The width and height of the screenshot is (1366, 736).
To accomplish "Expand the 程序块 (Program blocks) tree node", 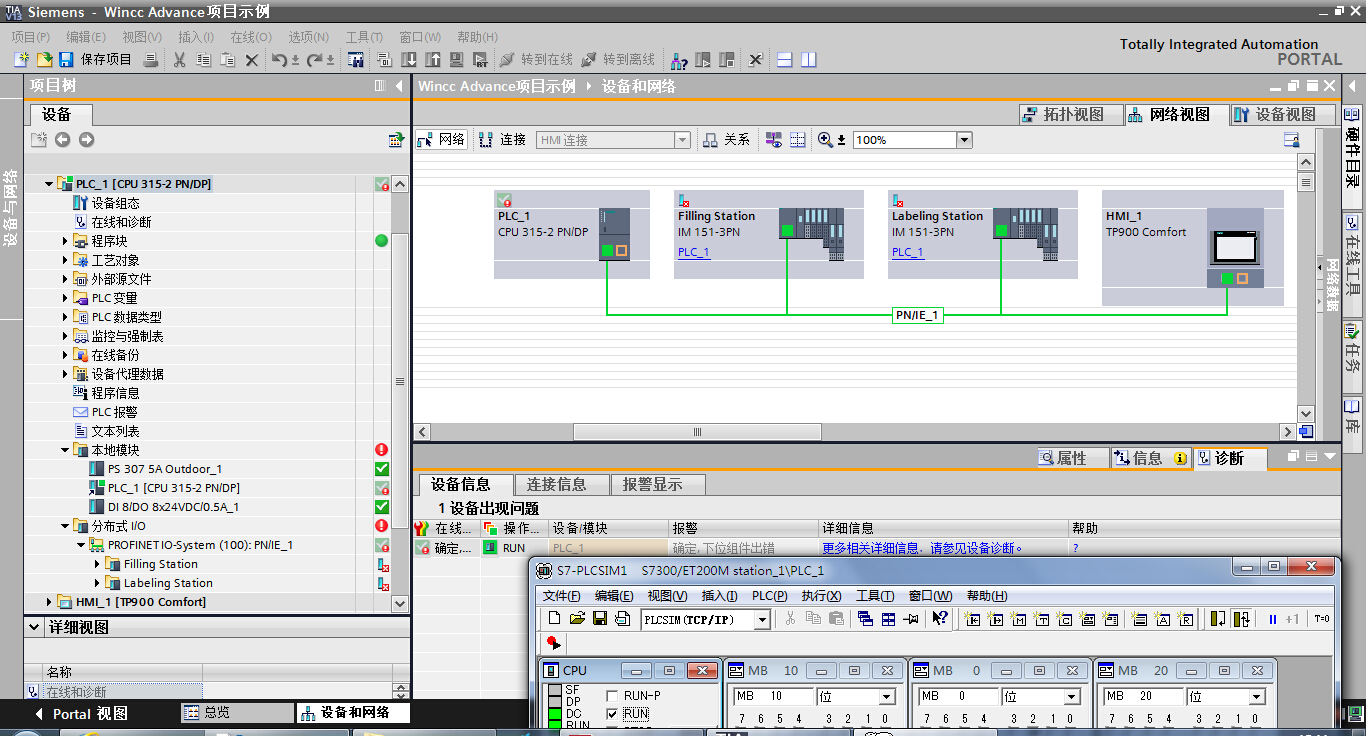I will 66,241.
